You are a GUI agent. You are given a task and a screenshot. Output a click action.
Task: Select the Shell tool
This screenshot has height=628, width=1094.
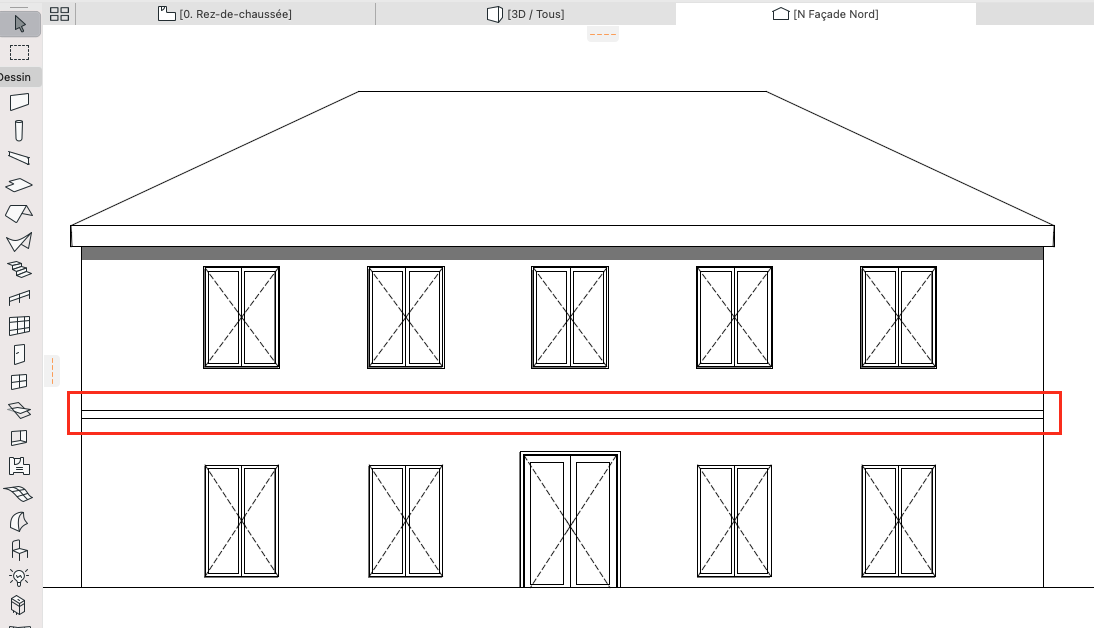(x=20, y=241)
